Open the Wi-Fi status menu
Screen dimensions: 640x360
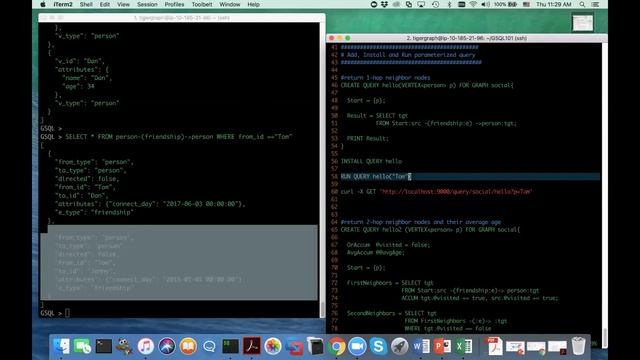point(473,4)
